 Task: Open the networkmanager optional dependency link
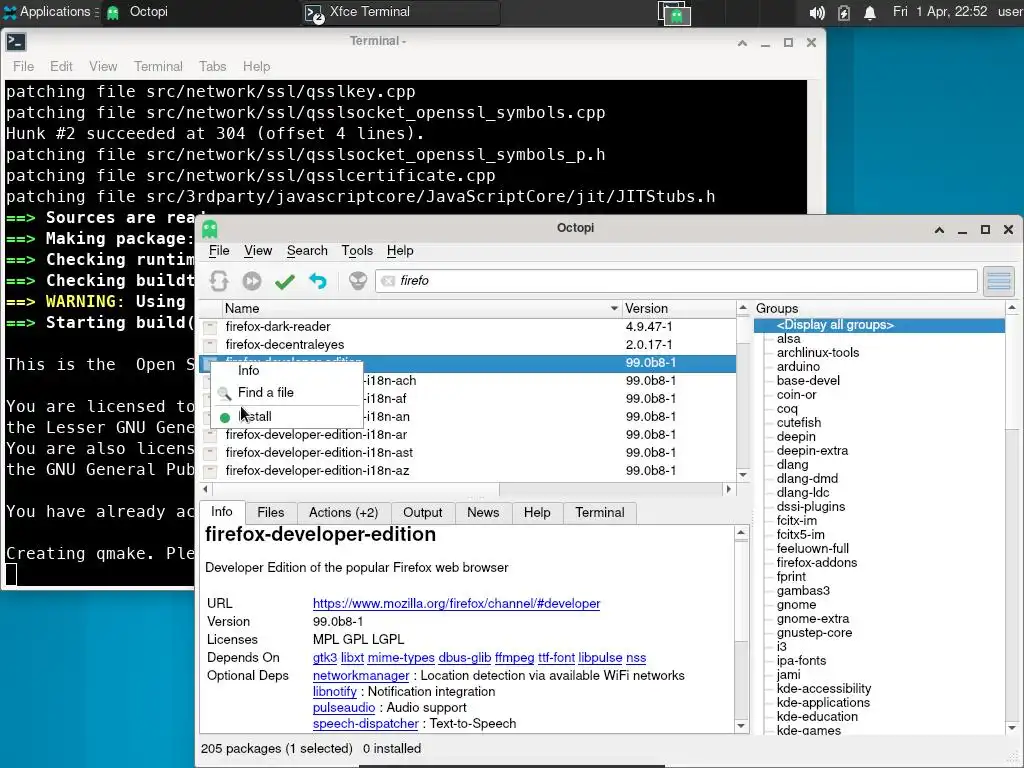(x=360, y=676)
